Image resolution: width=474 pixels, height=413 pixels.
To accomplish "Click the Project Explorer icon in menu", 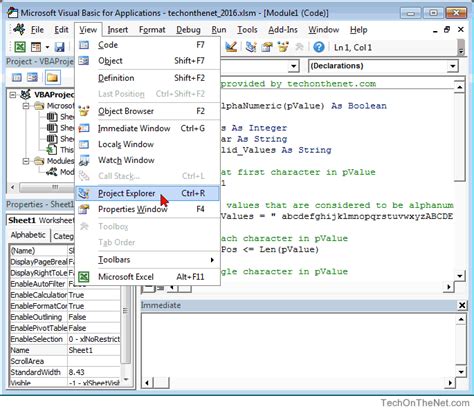I will 84,193.
